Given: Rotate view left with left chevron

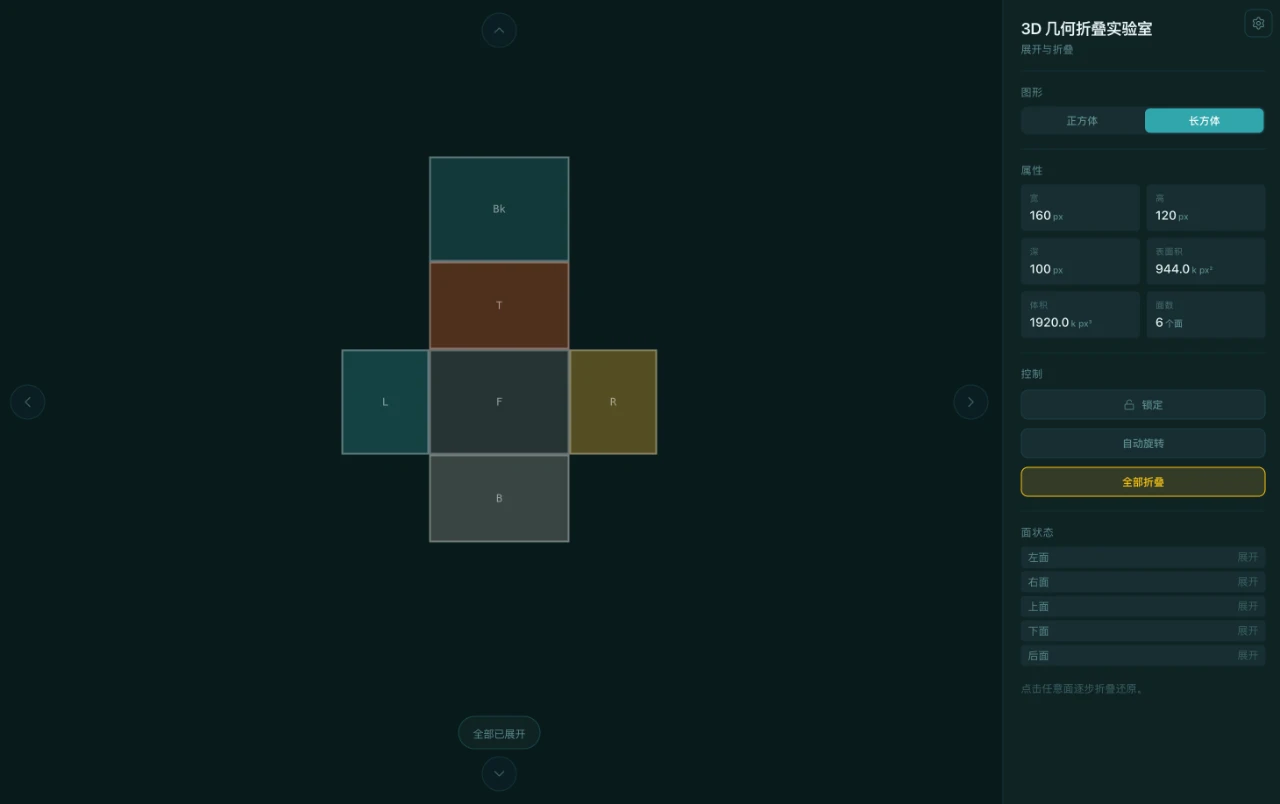Looking at the screenshot, I should click(28, 402).
